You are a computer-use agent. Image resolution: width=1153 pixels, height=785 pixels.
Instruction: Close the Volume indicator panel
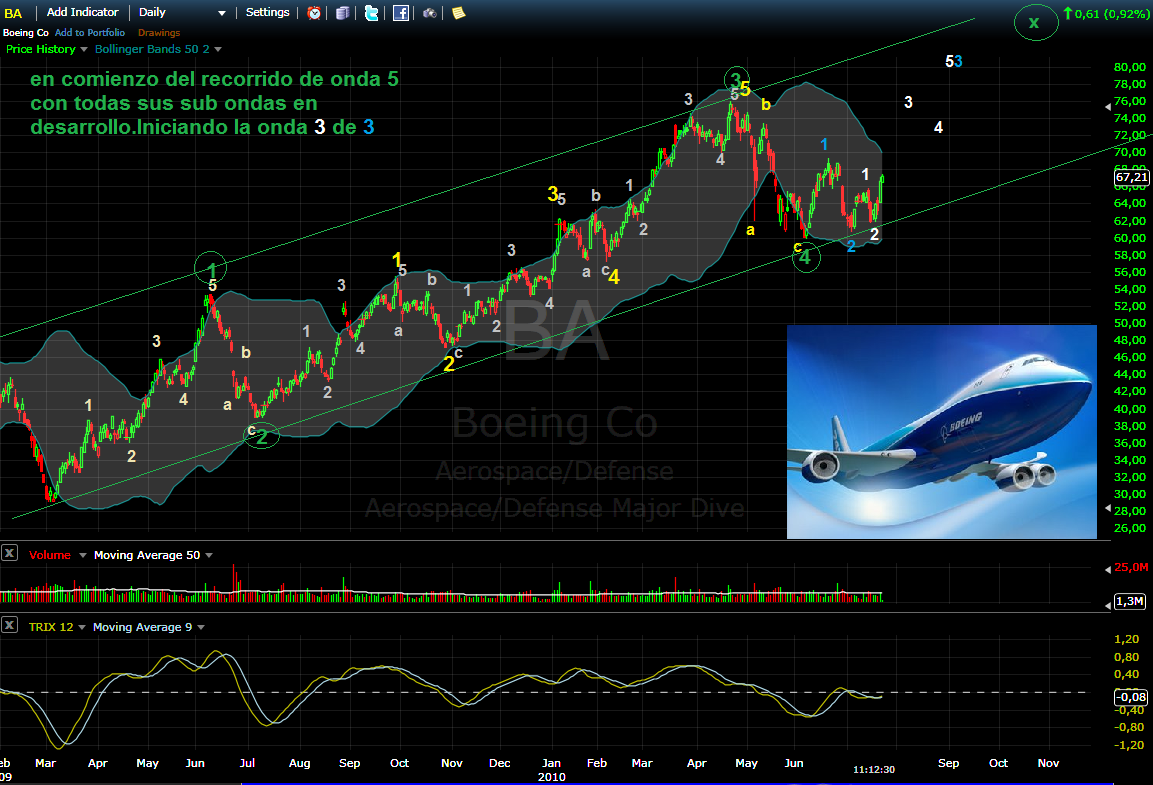[9, 553]
